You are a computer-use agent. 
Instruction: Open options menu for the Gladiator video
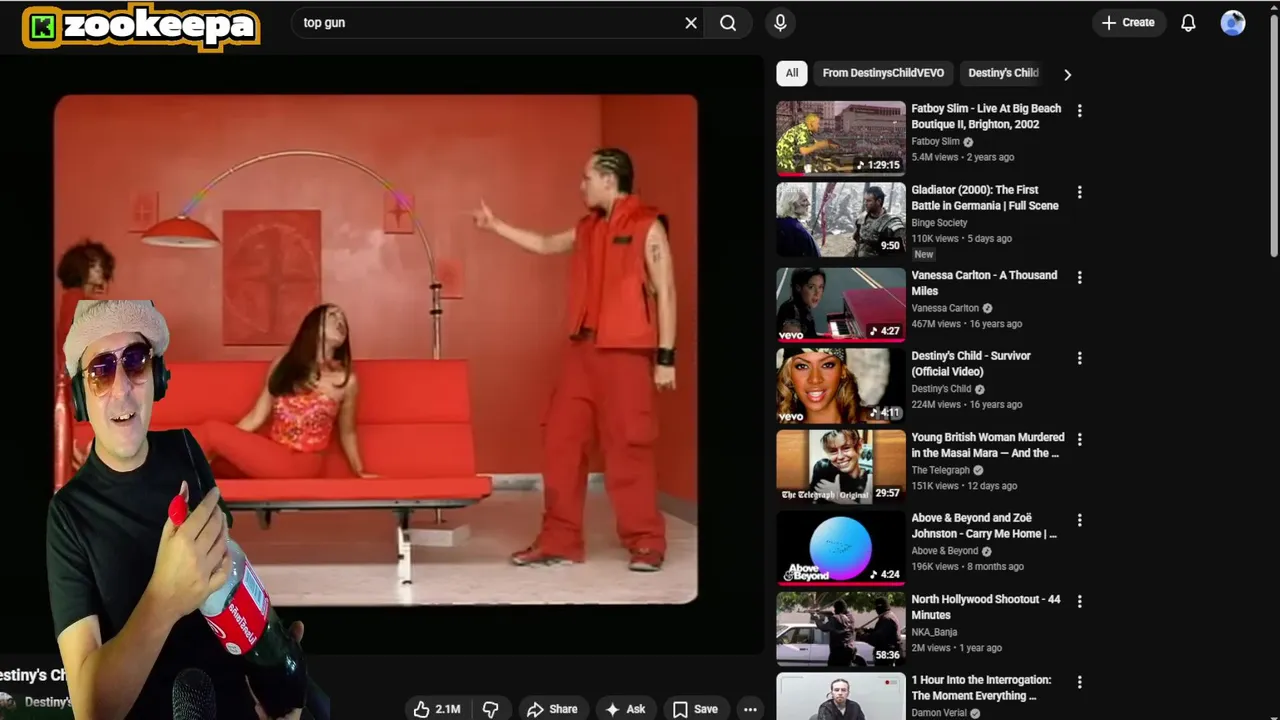coord(1079,192)
